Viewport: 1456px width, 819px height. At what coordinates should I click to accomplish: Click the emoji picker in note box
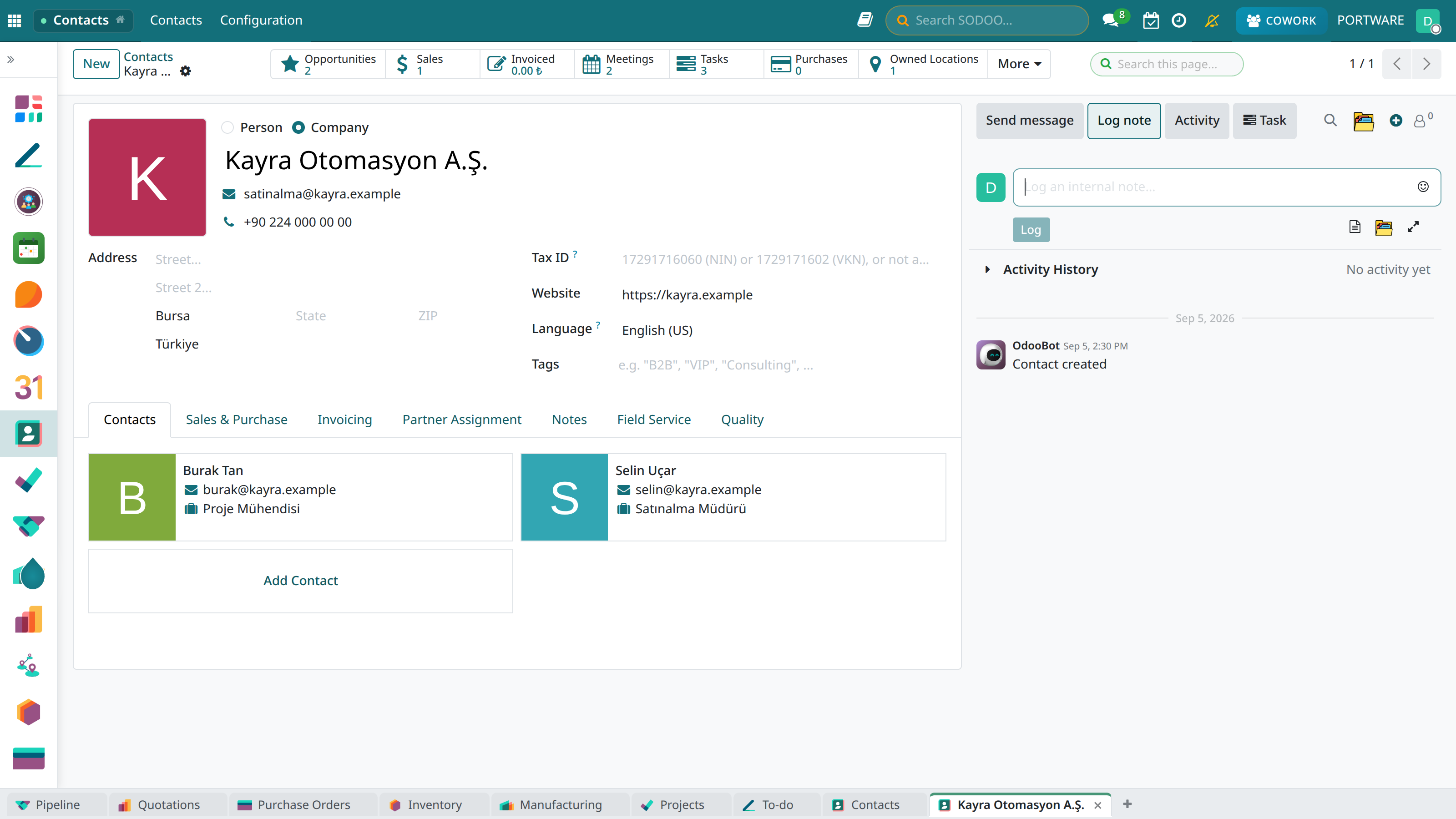click(x=1423, y=187)
